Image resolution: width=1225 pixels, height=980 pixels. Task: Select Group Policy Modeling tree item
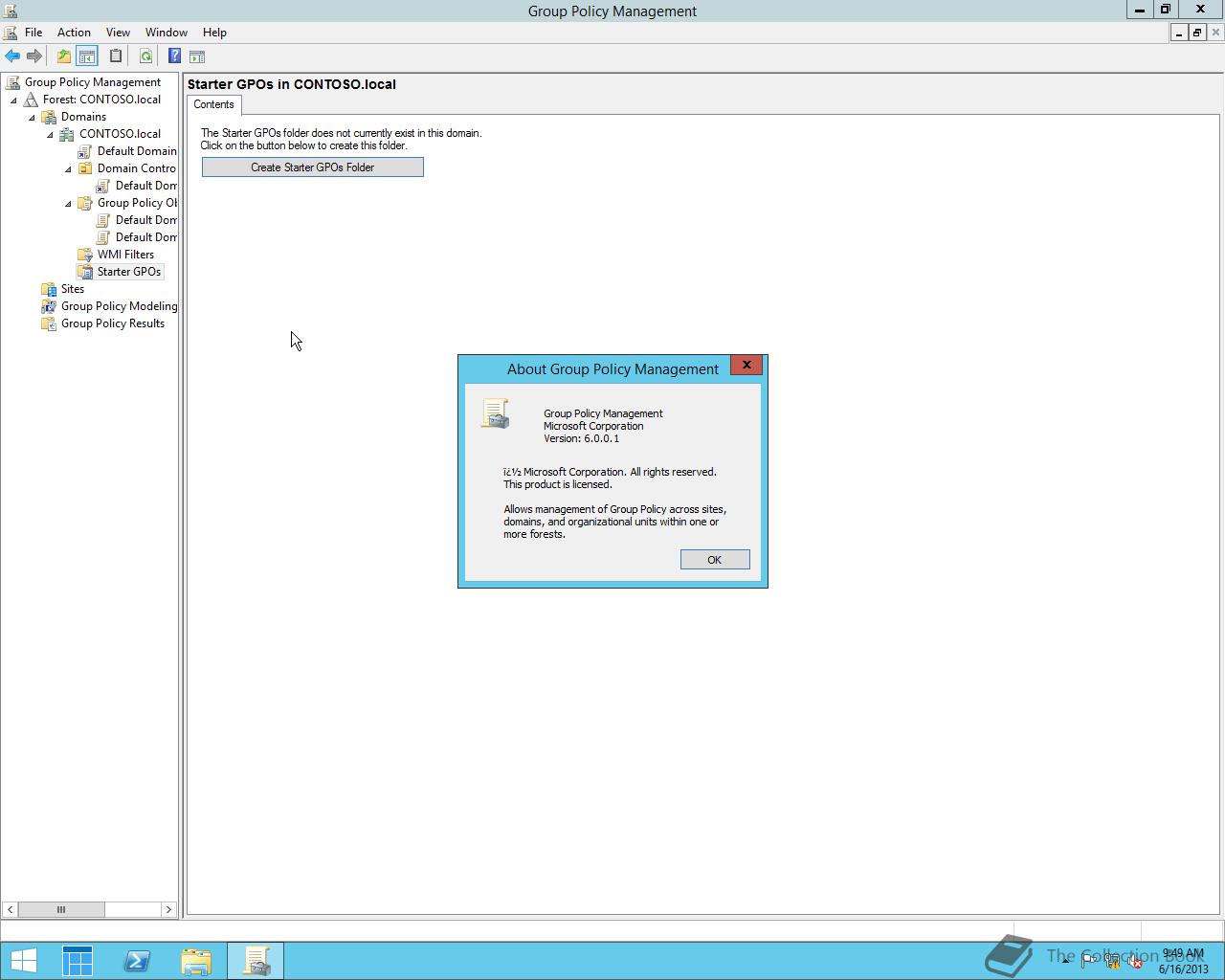pyautogui.click(x=119, y=306)
